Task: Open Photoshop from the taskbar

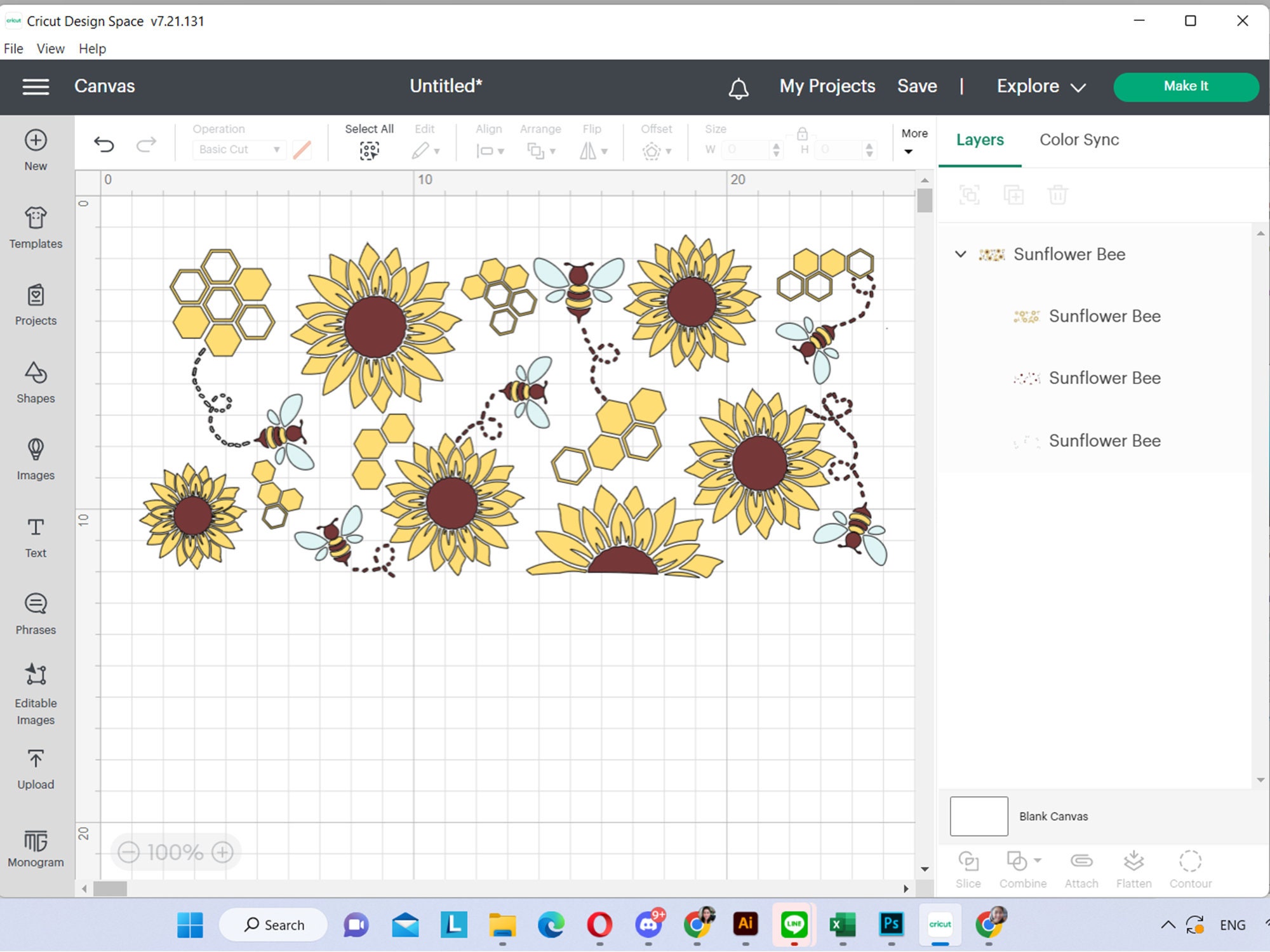Action: (892, 924)
